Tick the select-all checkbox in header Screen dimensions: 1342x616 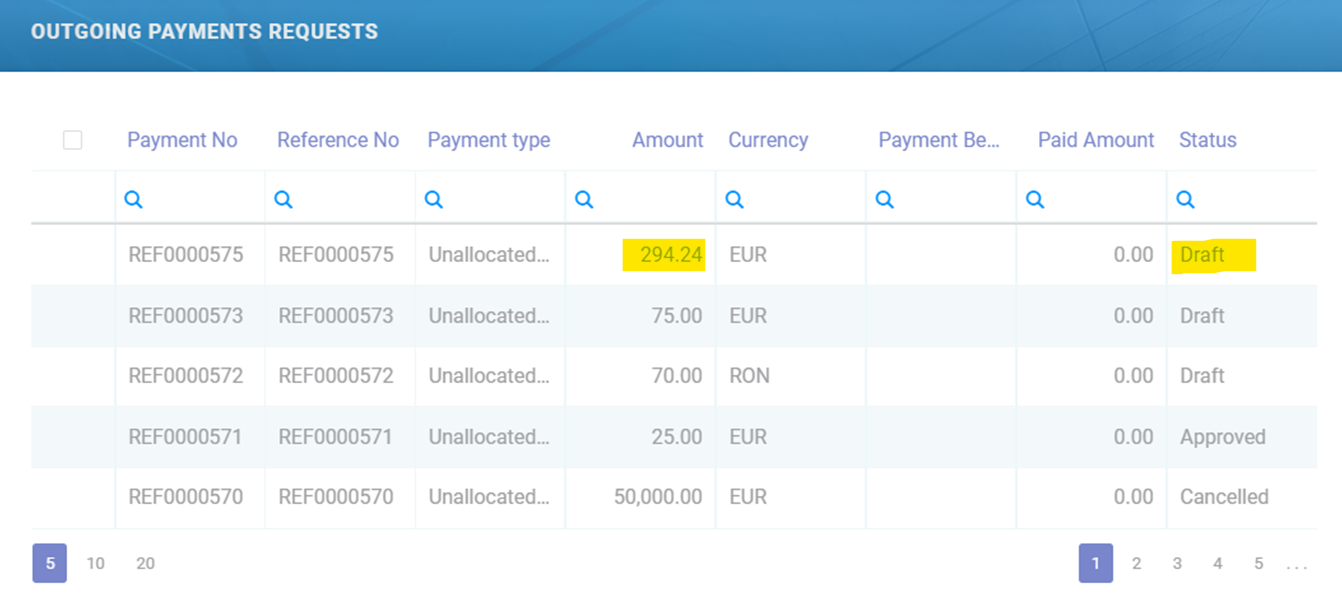[x=72, y=140]
